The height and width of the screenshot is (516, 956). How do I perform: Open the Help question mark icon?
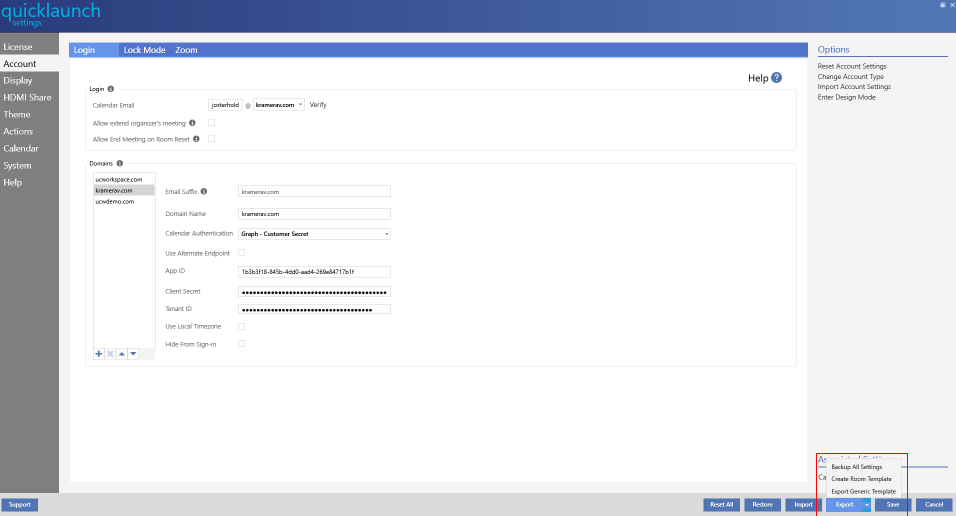[776, 77]
